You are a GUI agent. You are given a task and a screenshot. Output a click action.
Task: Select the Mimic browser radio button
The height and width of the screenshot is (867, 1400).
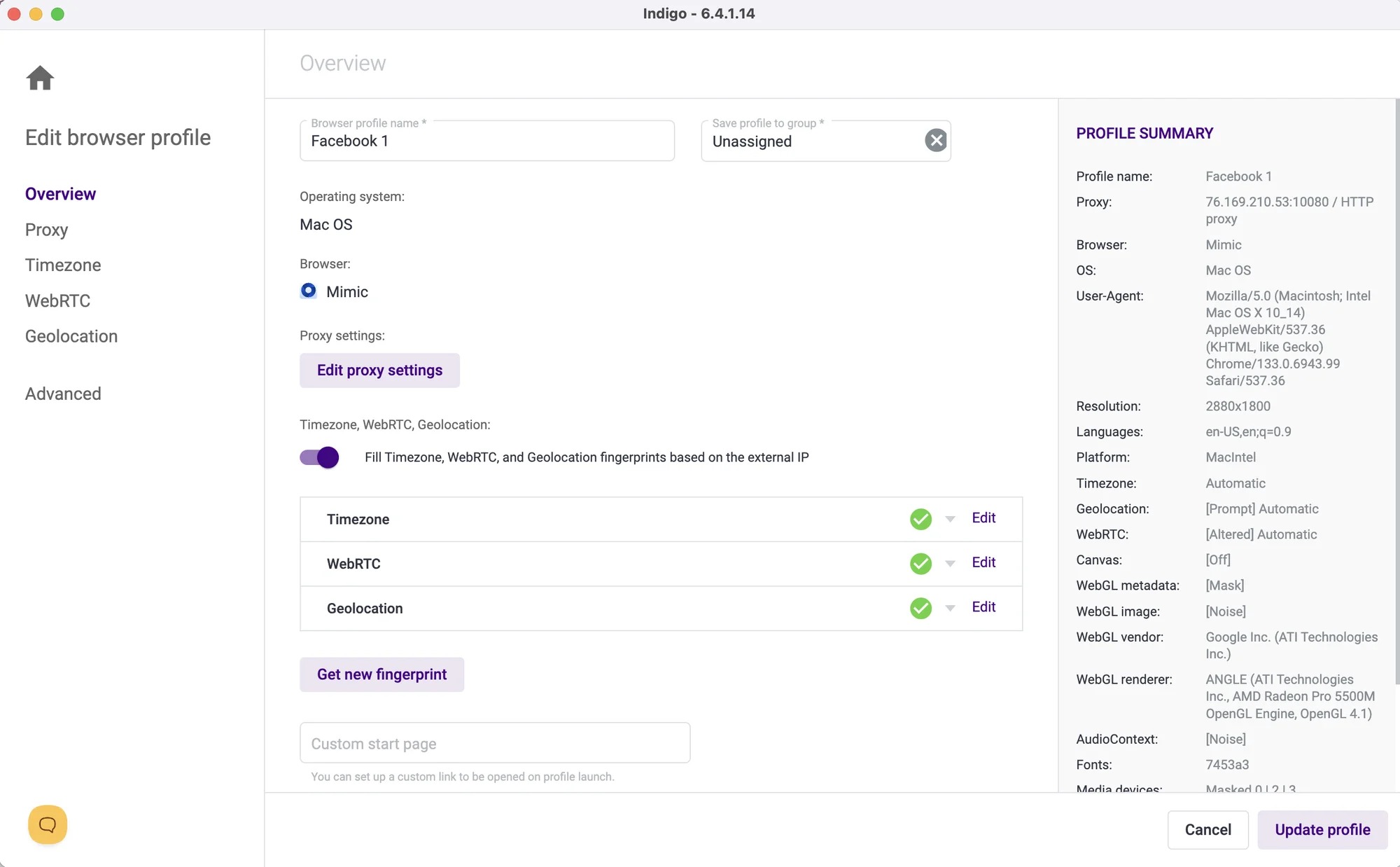[308, 291]
